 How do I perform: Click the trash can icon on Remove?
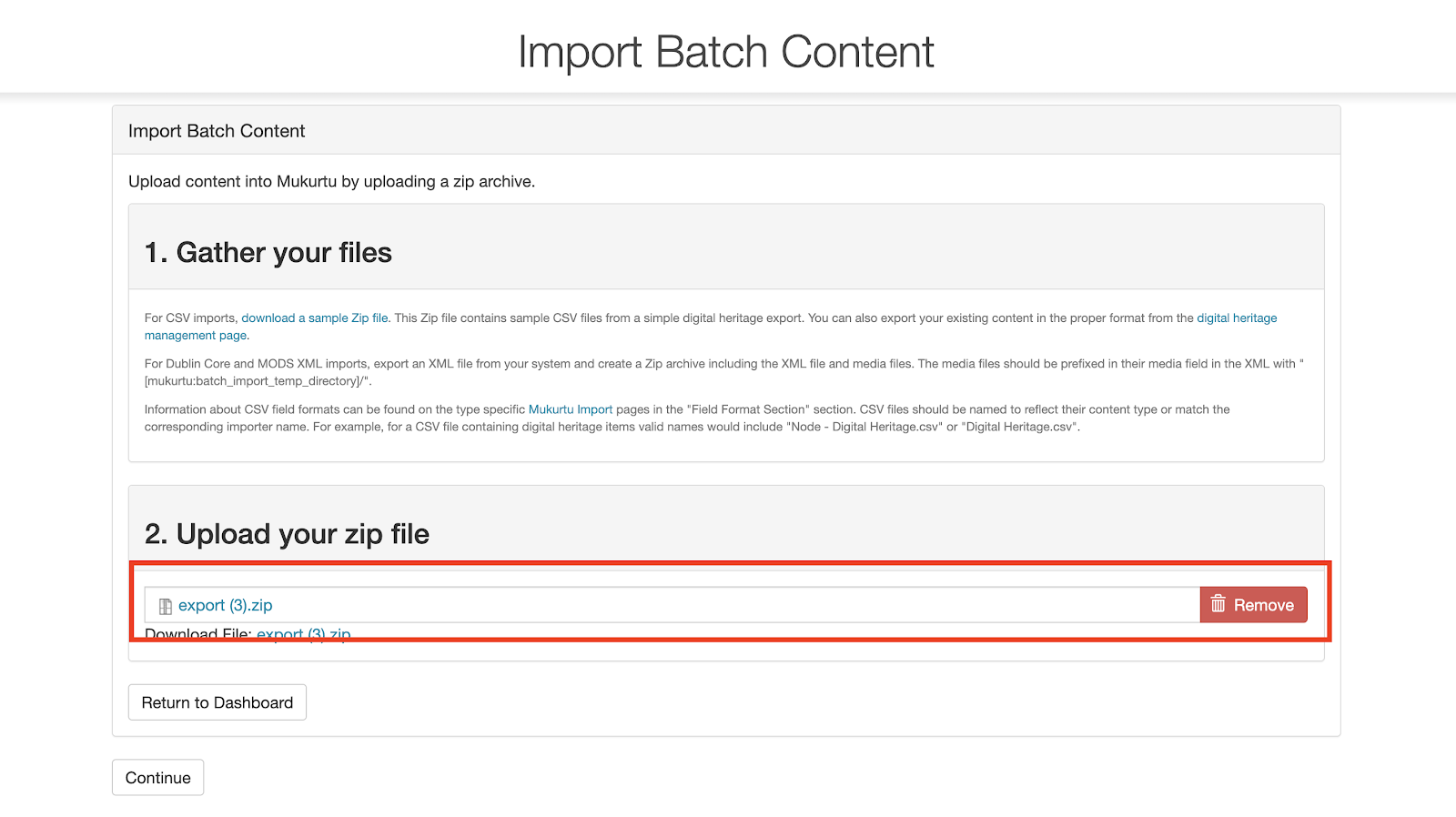tap(1218, 604)
